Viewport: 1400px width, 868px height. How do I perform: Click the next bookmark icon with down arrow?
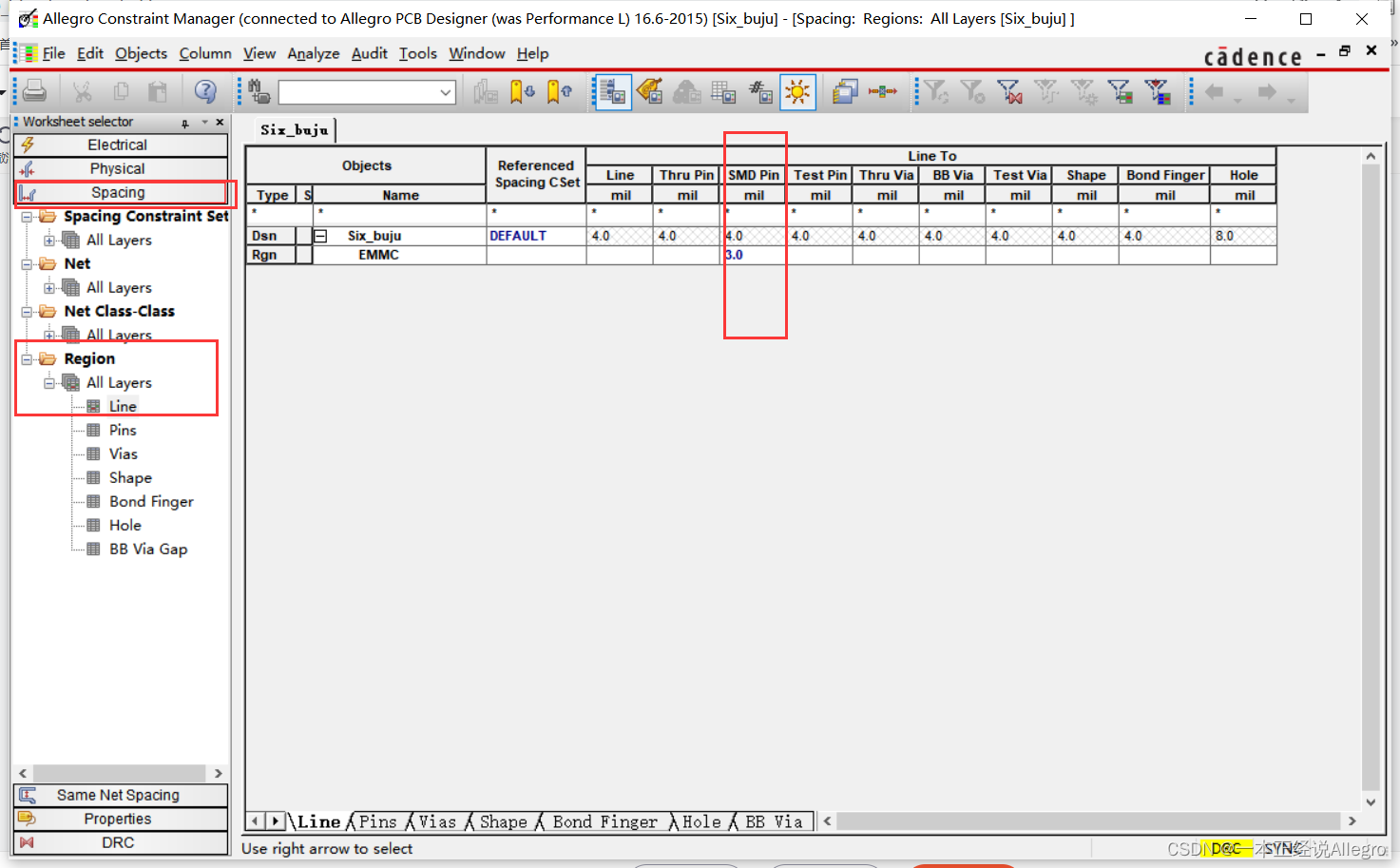coord(522,91)
